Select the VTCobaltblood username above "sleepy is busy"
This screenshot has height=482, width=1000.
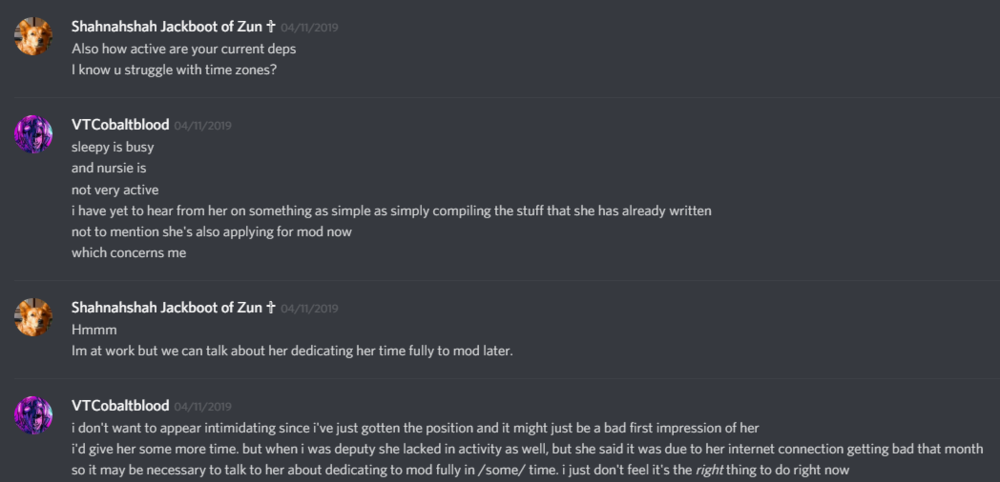[120, 125]
